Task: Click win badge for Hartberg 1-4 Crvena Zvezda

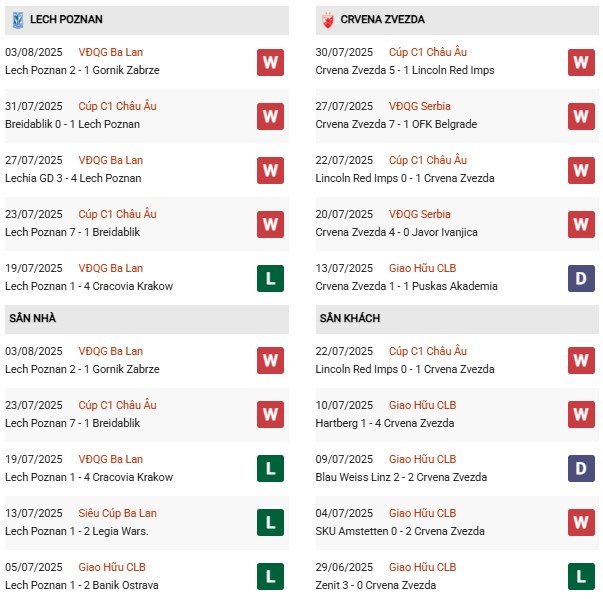Action: [582, 415]
